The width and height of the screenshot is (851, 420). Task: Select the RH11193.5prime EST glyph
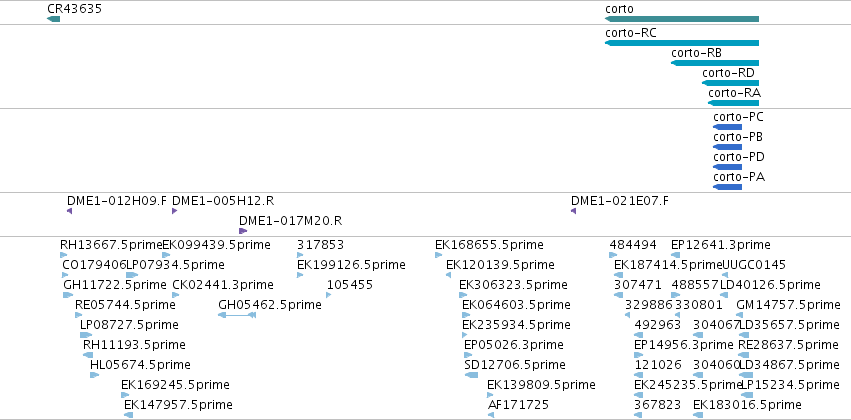point(88,355)
